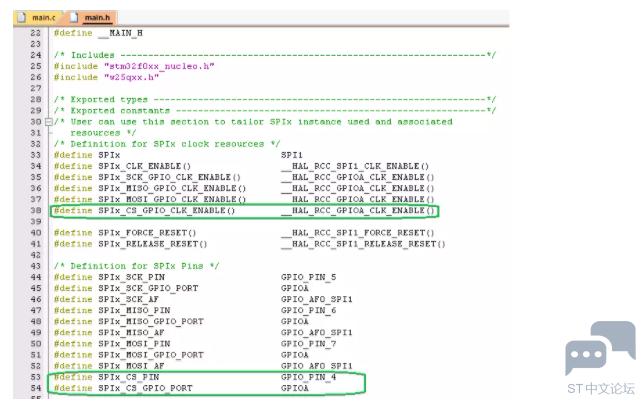Click the SPI1 value at line 33

click(292, 155)
